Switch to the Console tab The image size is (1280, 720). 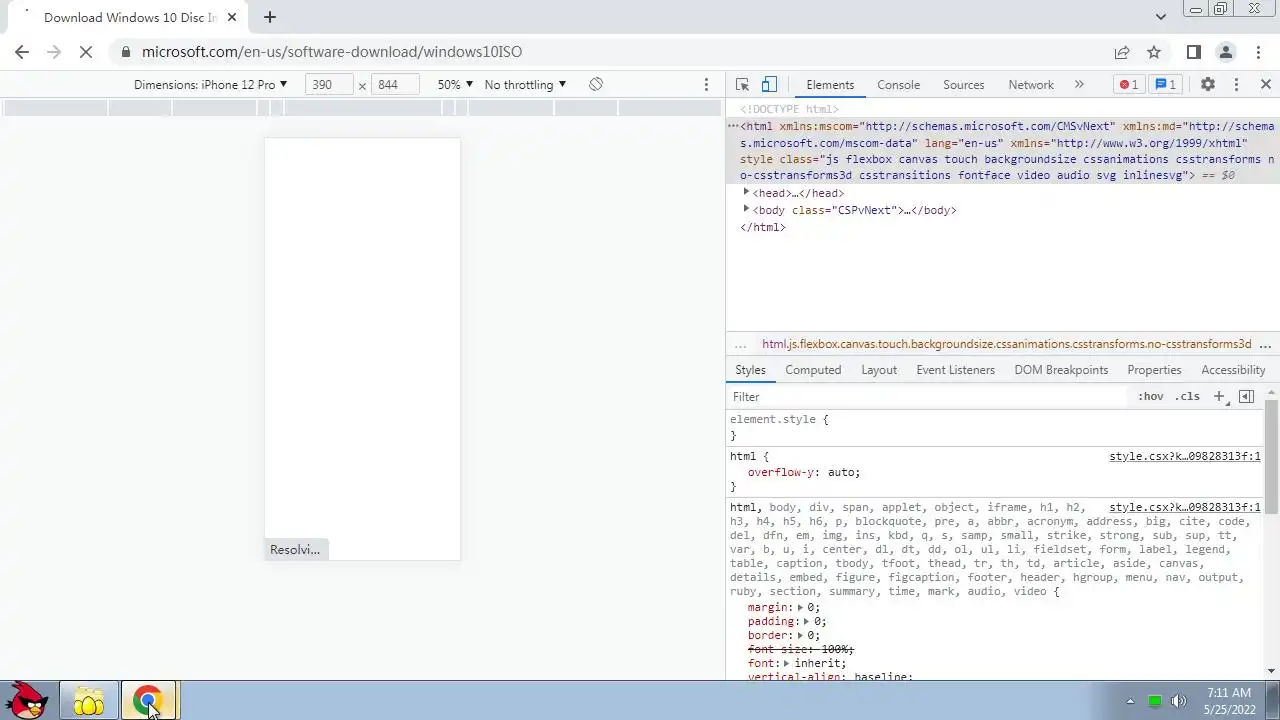(898, 85)
